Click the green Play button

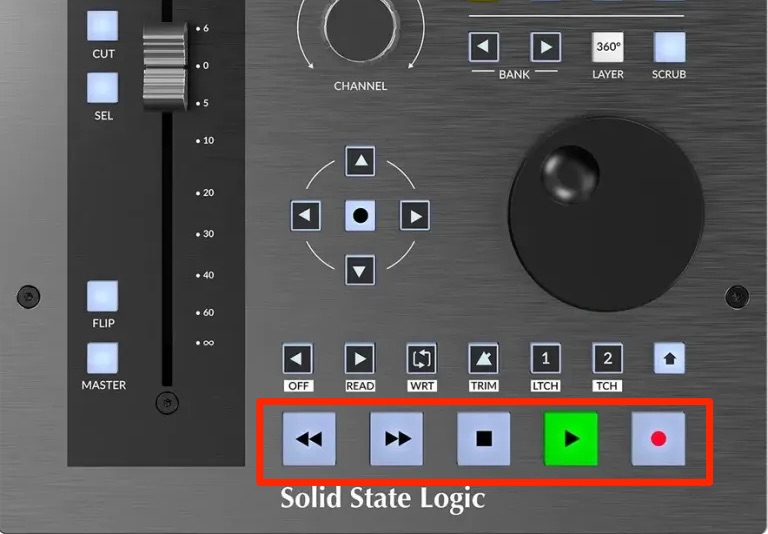click(571, 438)
